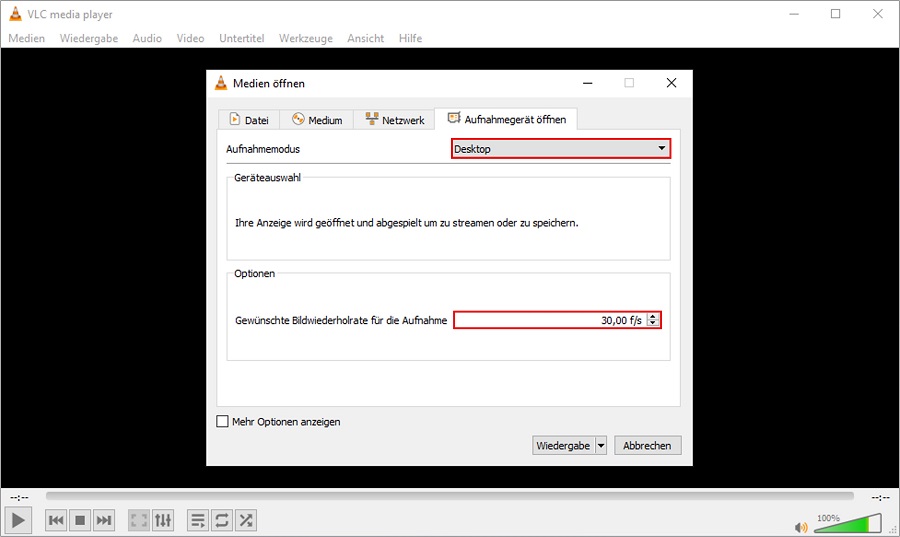Click the Previous track button
Screen dimensions: 900x537
click(56, 520)
